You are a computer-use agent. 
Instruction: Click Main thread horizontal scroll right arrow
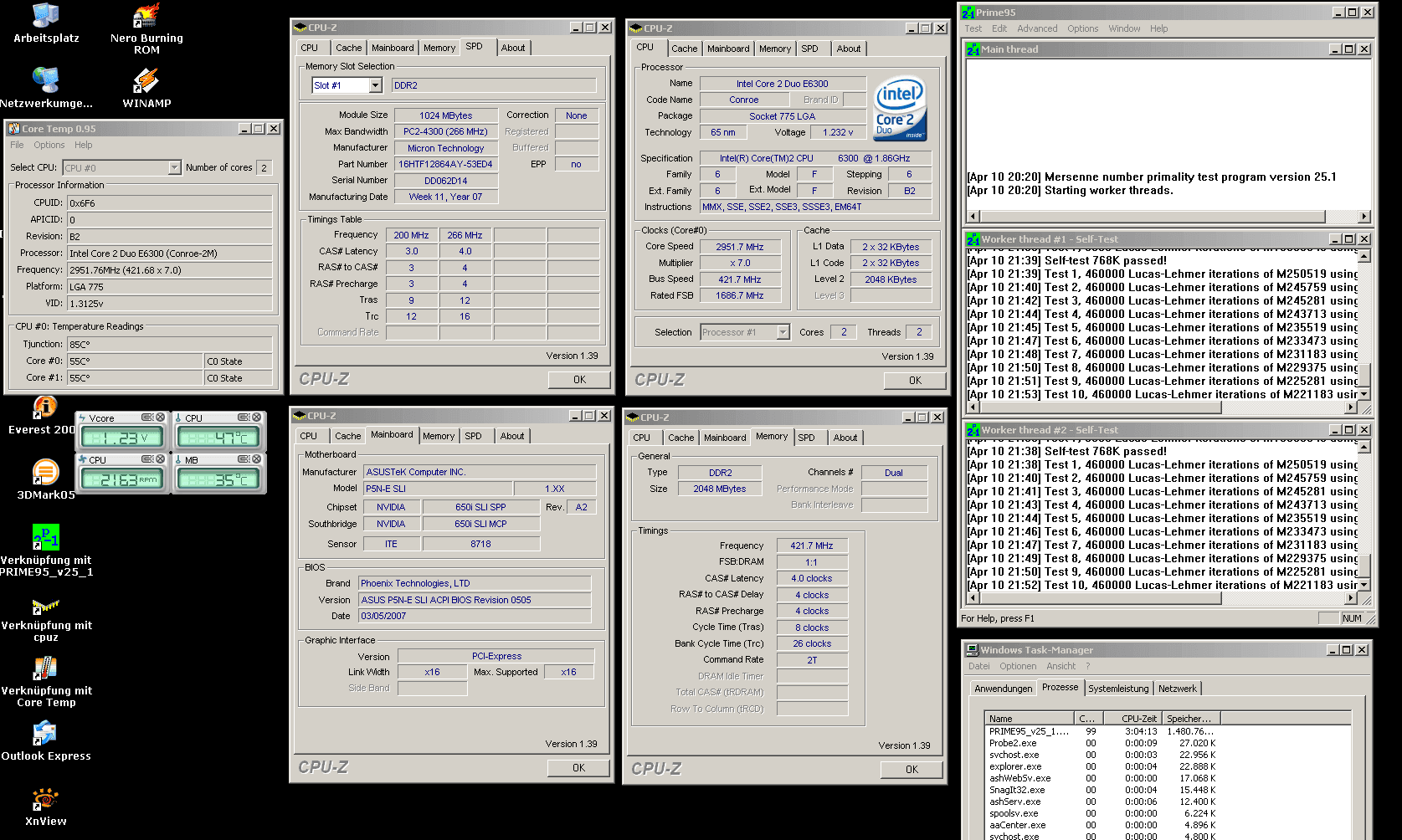pyautogui.click(x=1364, y=217)
